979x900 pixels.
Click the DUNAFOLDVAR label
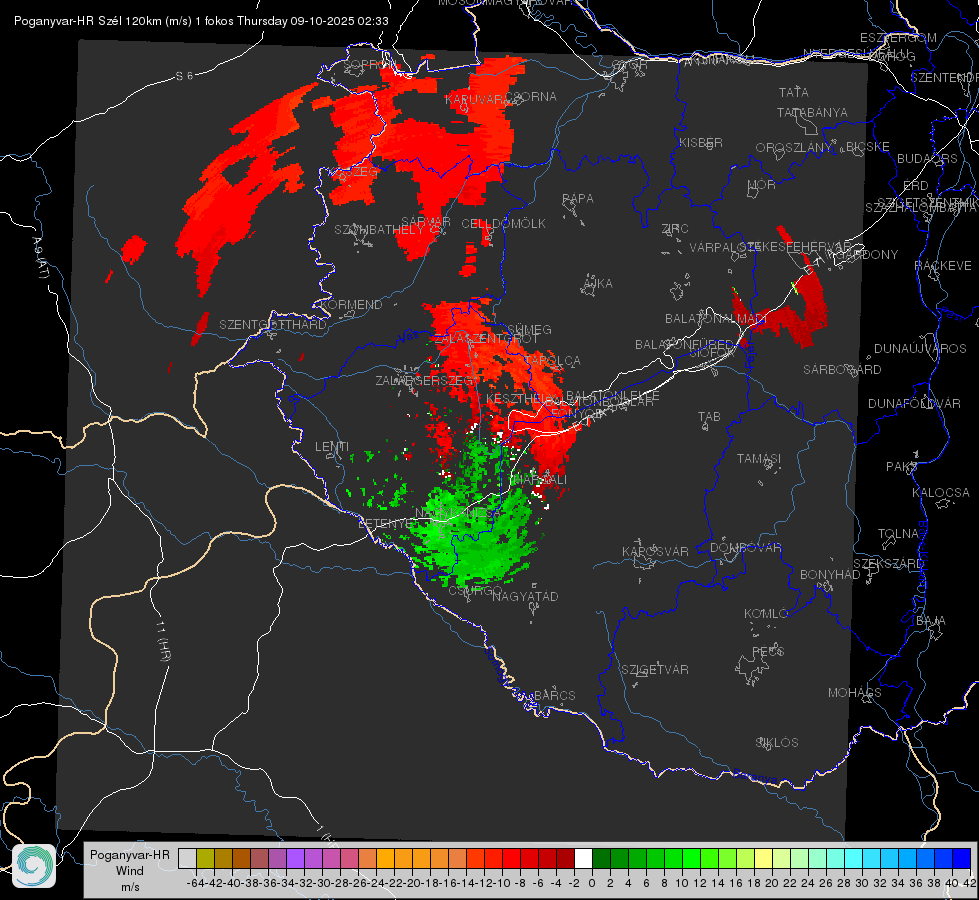click(x=914, y=403)
